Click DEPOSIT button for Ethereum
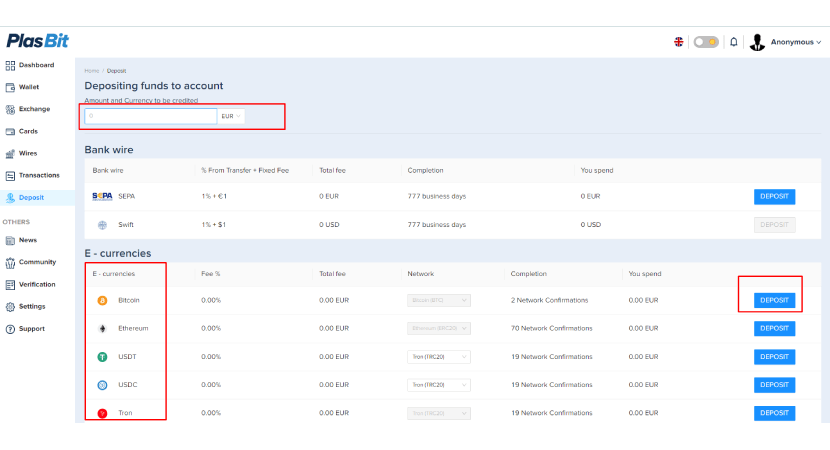 774,328
